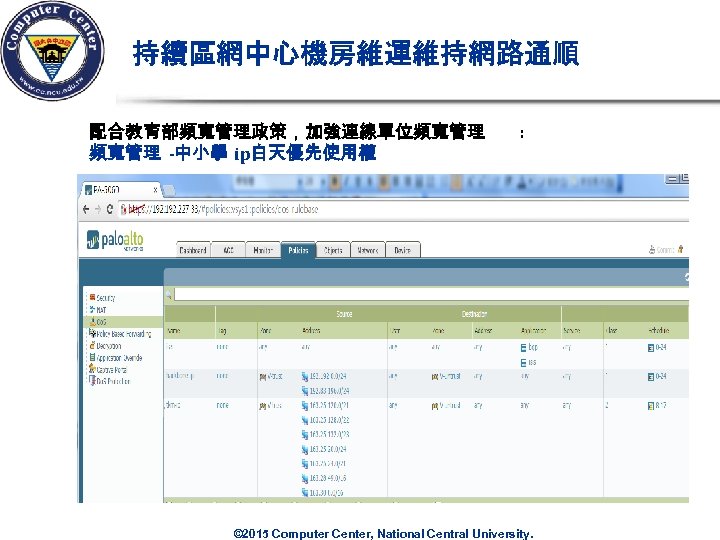Viewport: 720px width, 540px height.
Task: Click the Destination group header
Action: [x=474, y=314]
